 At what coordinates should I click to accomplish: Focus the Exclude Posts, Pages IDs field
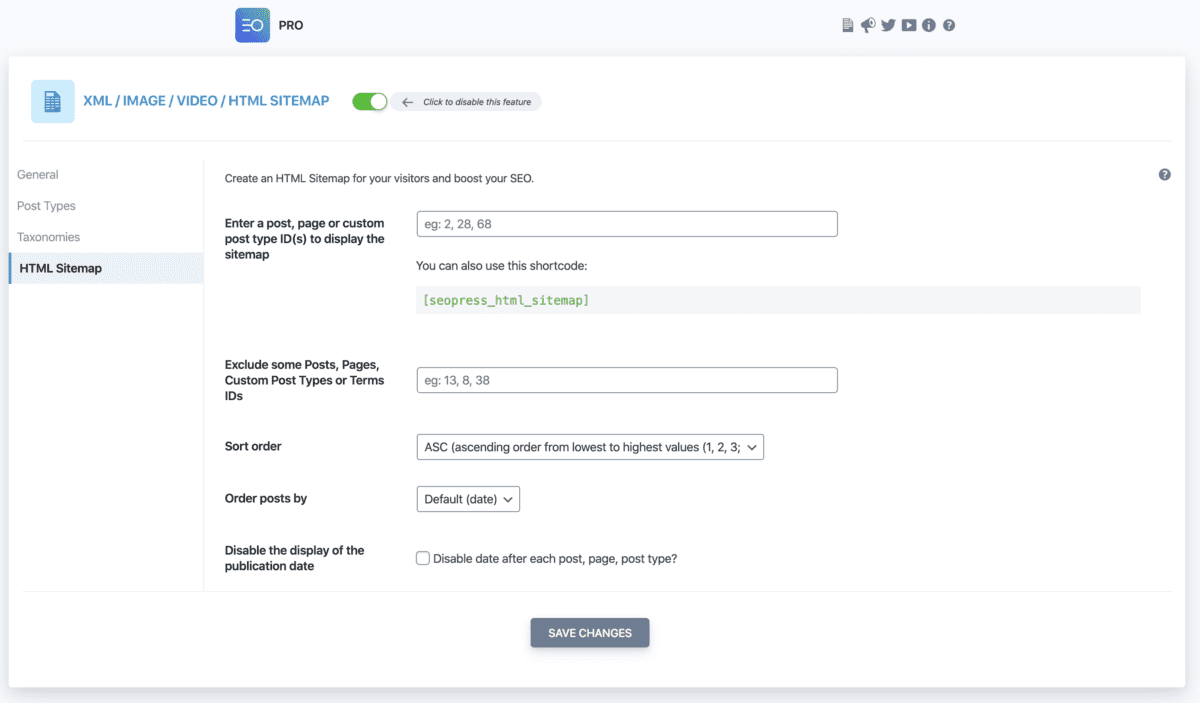coord(627,380)
